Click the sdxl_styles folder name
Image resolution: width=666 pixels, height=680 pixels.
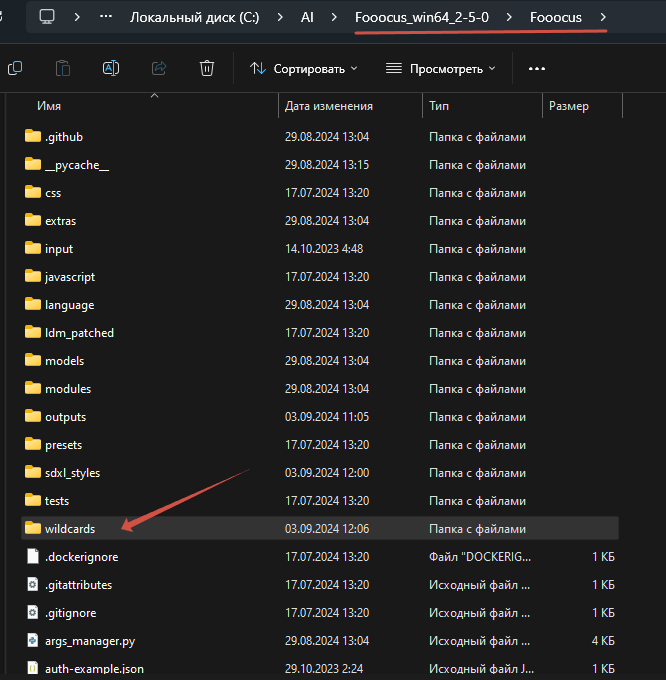click(72, 473)
